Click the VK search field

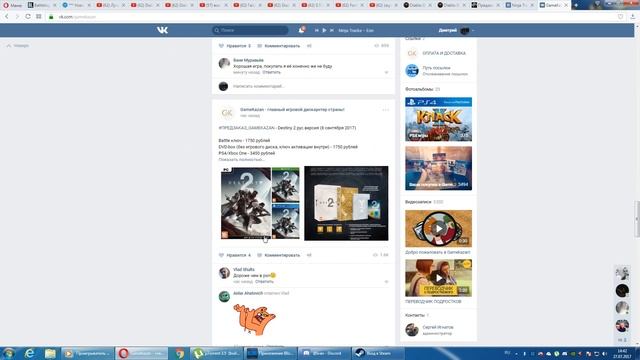250,30
